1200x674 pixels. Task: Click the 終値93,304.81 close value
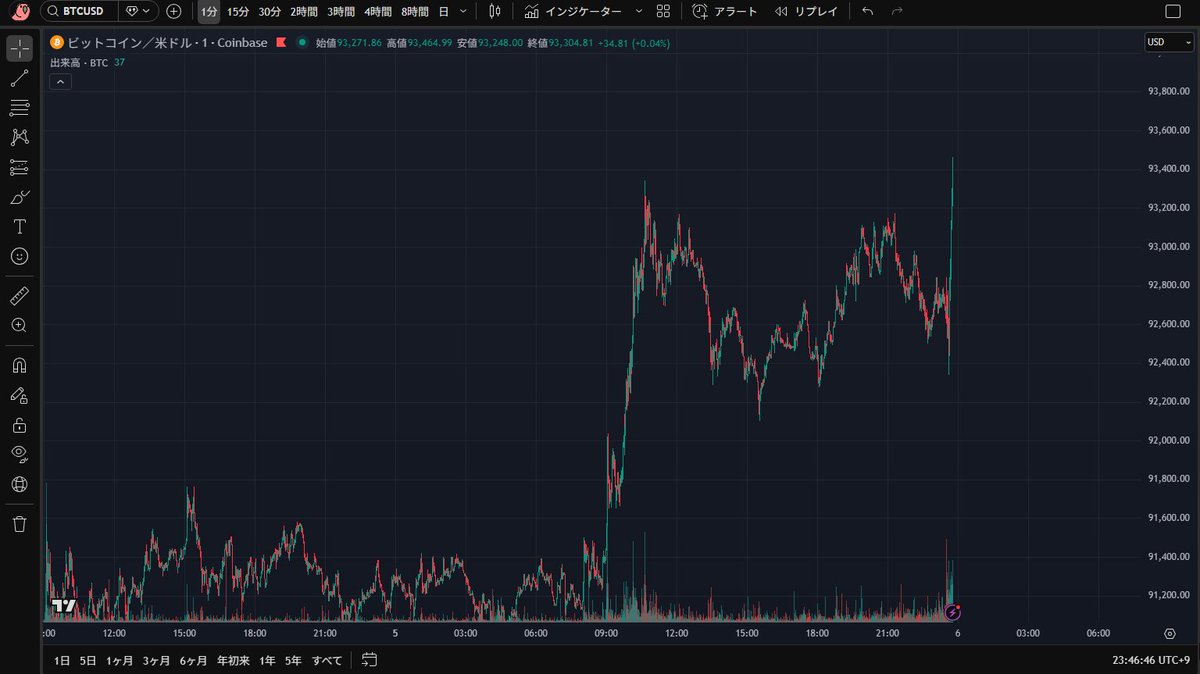tap(560, 43)
